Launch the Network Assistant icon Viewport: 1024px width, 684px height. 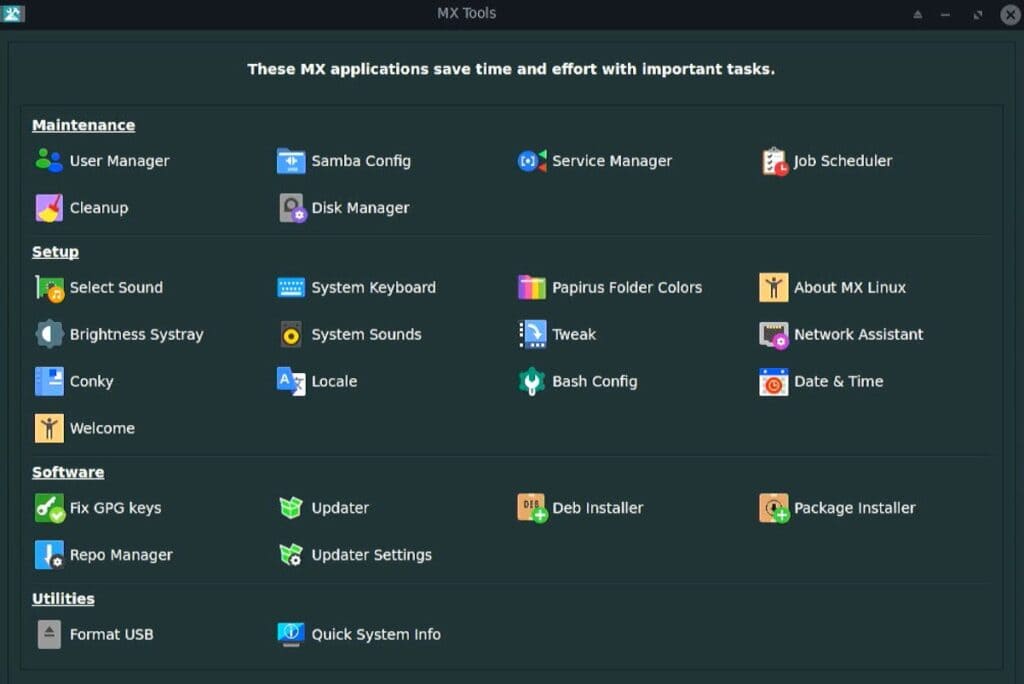click(x=774, y=334)
